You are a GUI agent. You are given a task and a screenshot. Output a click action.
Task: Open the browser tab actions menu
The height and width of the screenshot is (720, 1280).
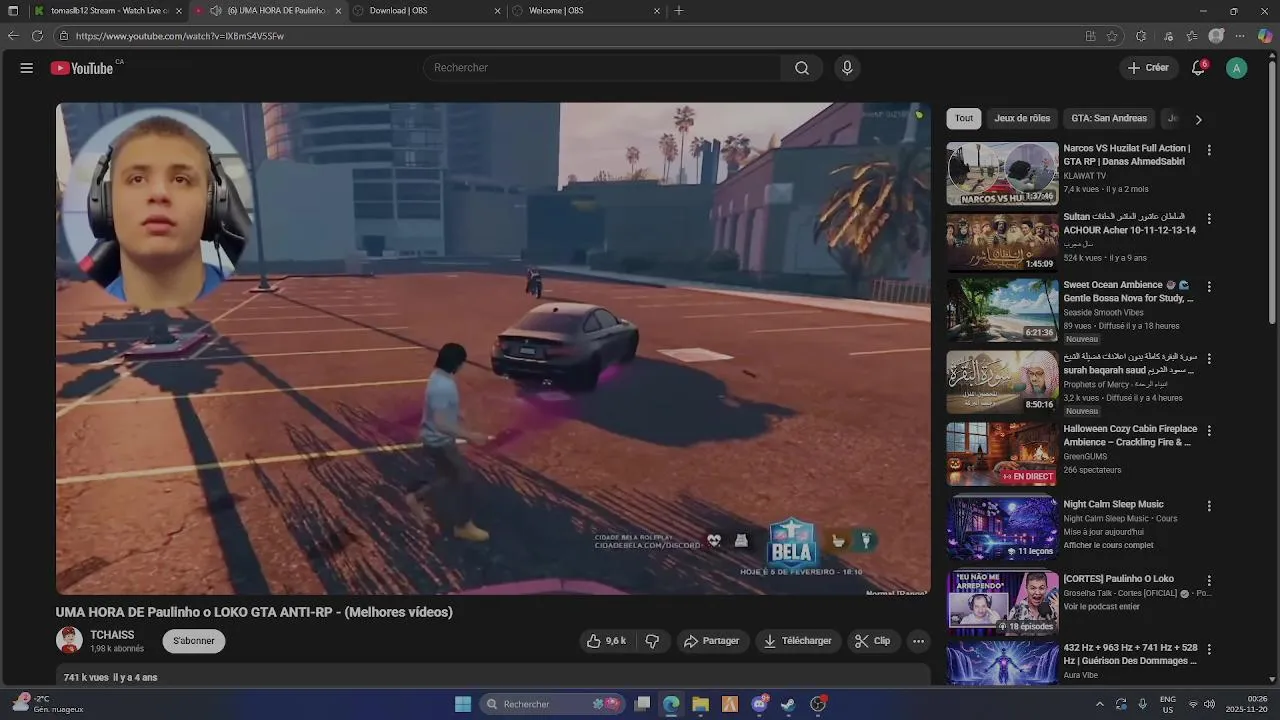click(13, 11)
